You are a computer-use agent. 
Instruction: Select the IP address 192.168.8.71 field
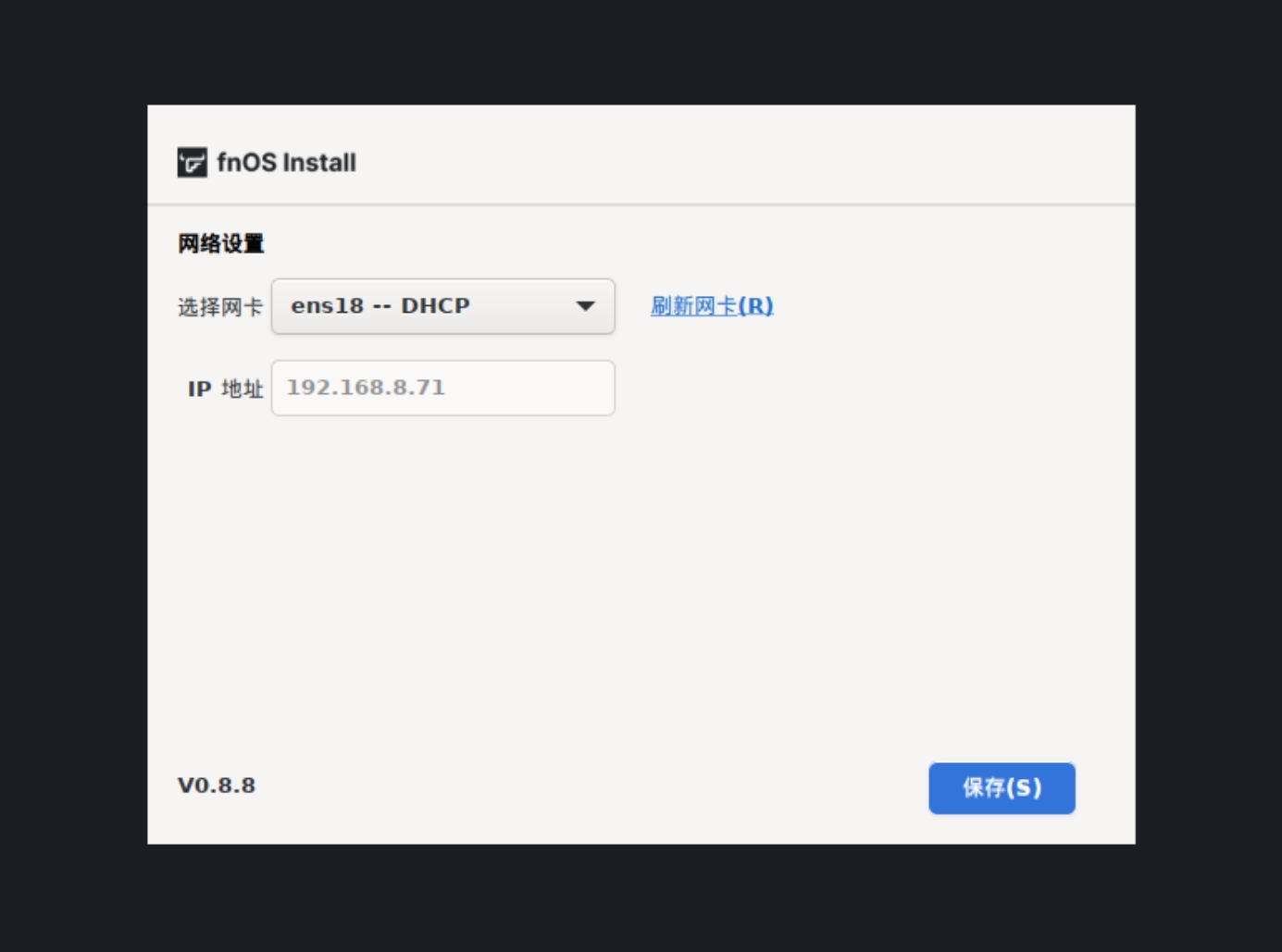[442, 388]
